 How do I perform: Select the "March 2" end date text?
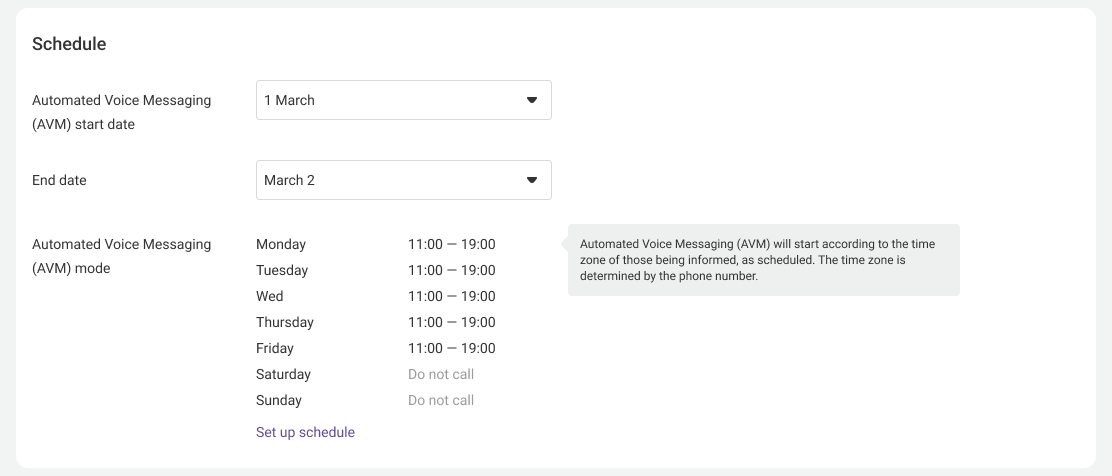point(289,180)
